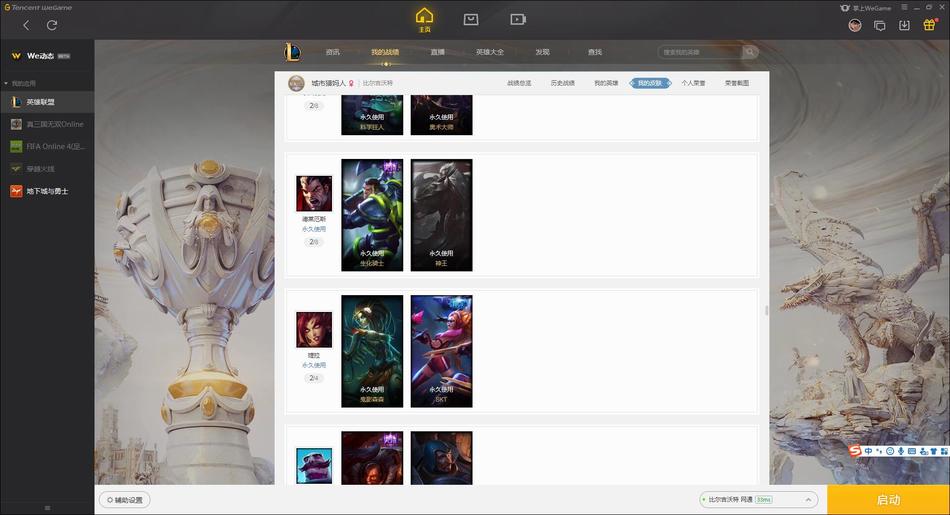Open the download manager icon
Image resolution: width=950 pixels, height=515 pixels.
pyautogui.click(x=904, y=25)
